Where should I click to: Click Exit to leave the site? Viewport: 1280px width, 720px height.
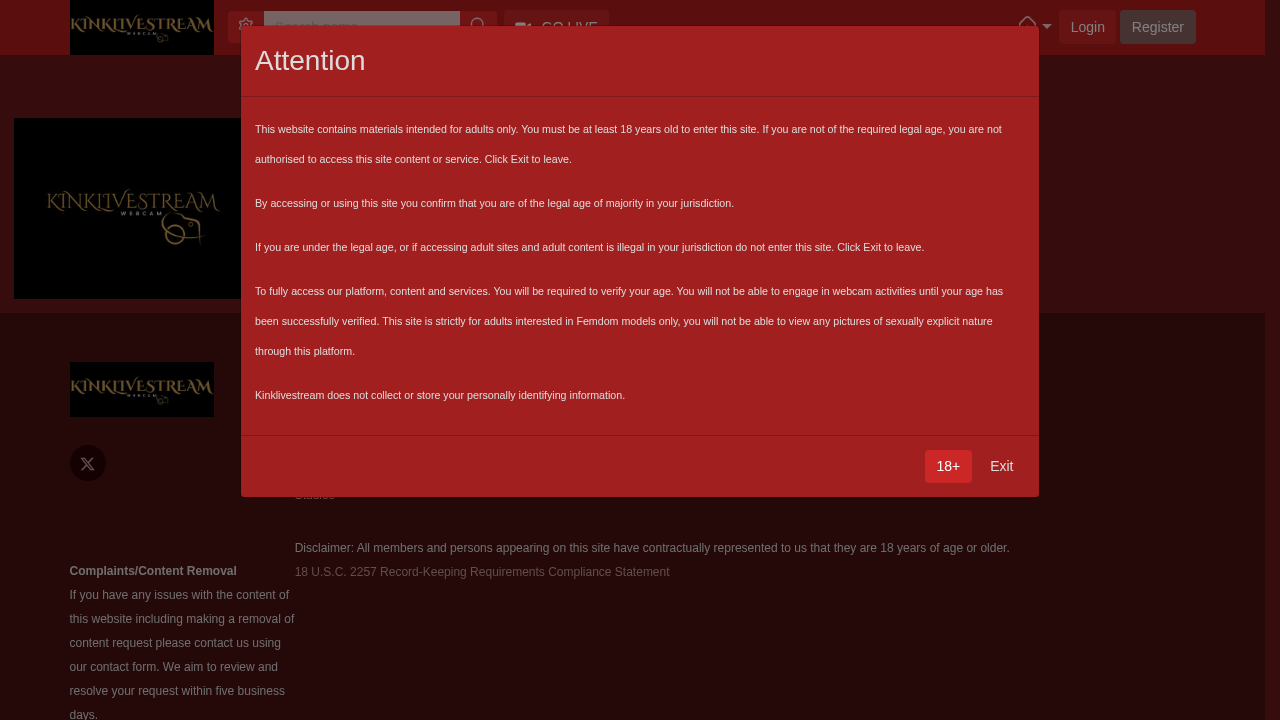[x=1001, y=466]
